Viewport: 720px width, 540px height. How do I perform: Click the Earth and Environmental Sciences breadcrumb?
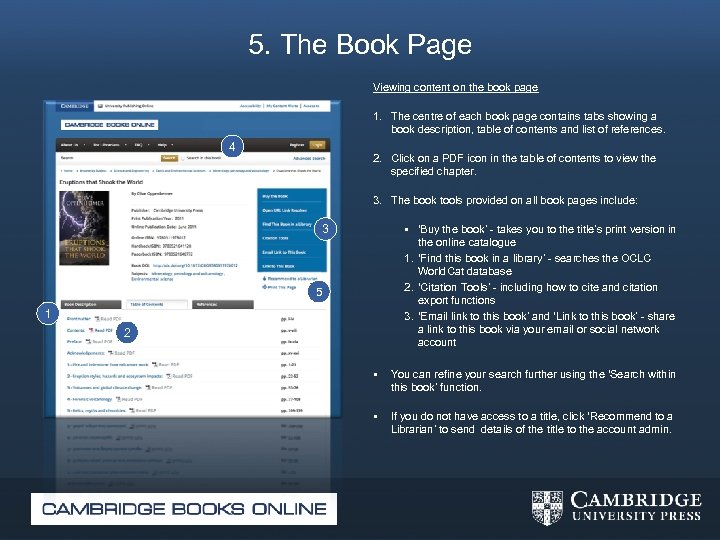click(x=180, y=171)
